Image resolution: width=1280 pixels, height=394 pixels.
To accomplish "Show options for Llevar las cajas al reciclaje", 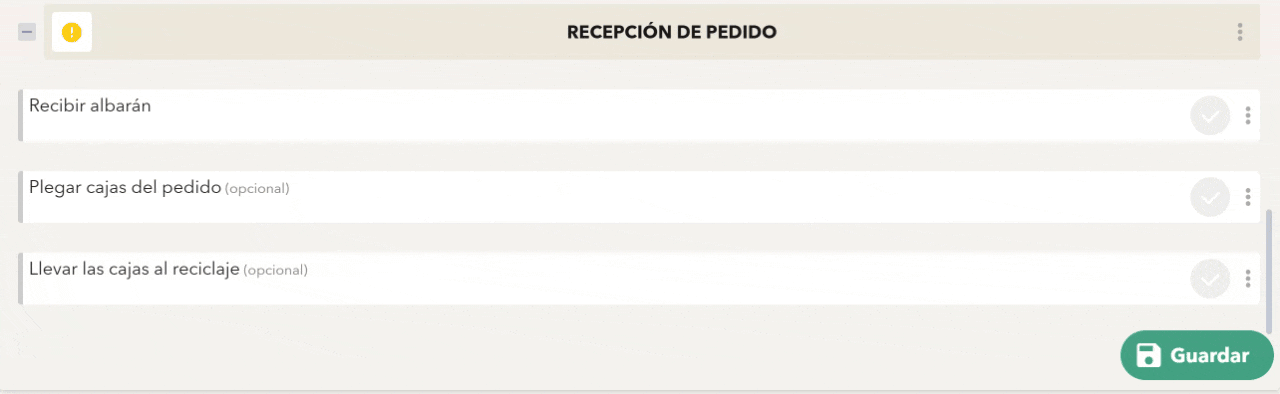I will point(1248,278).
